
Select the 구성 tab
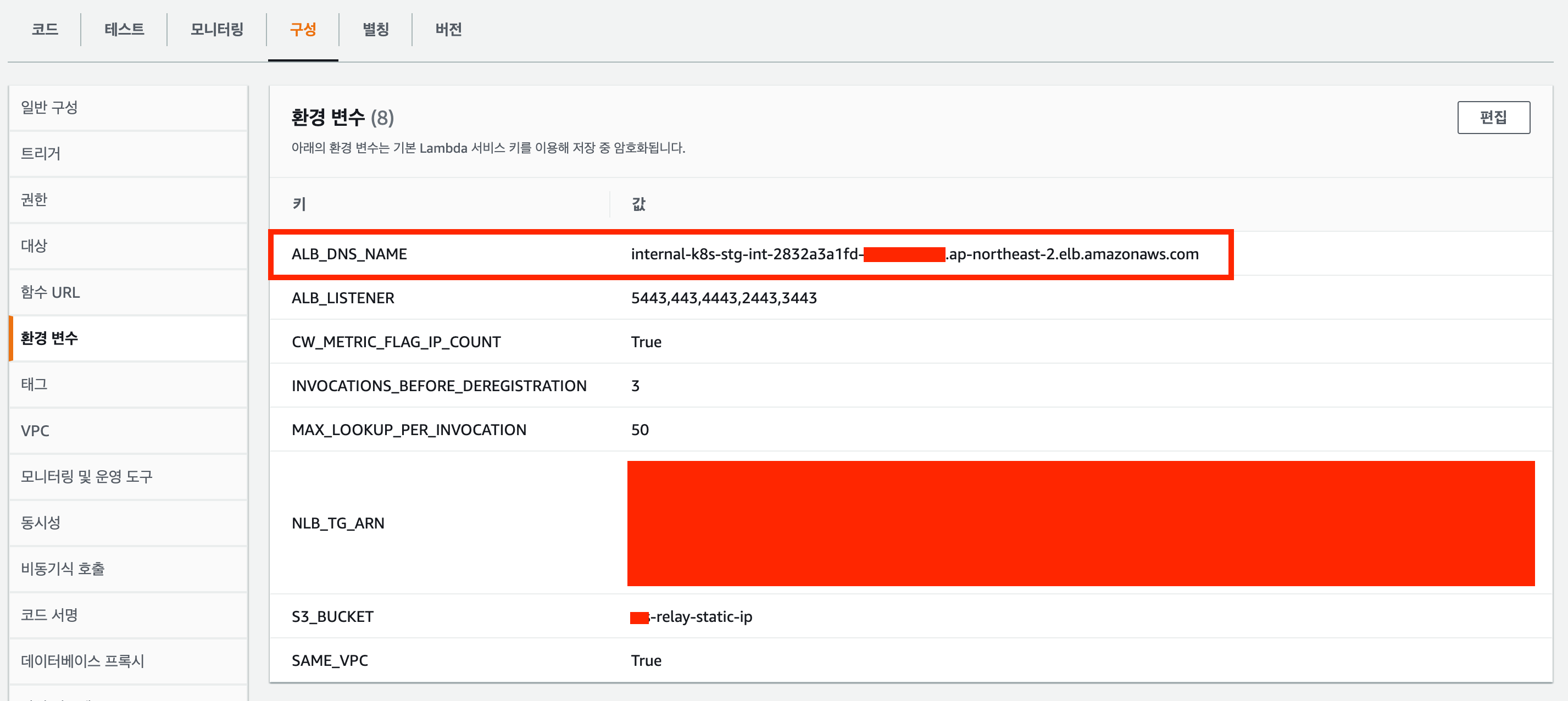[303, 29]
